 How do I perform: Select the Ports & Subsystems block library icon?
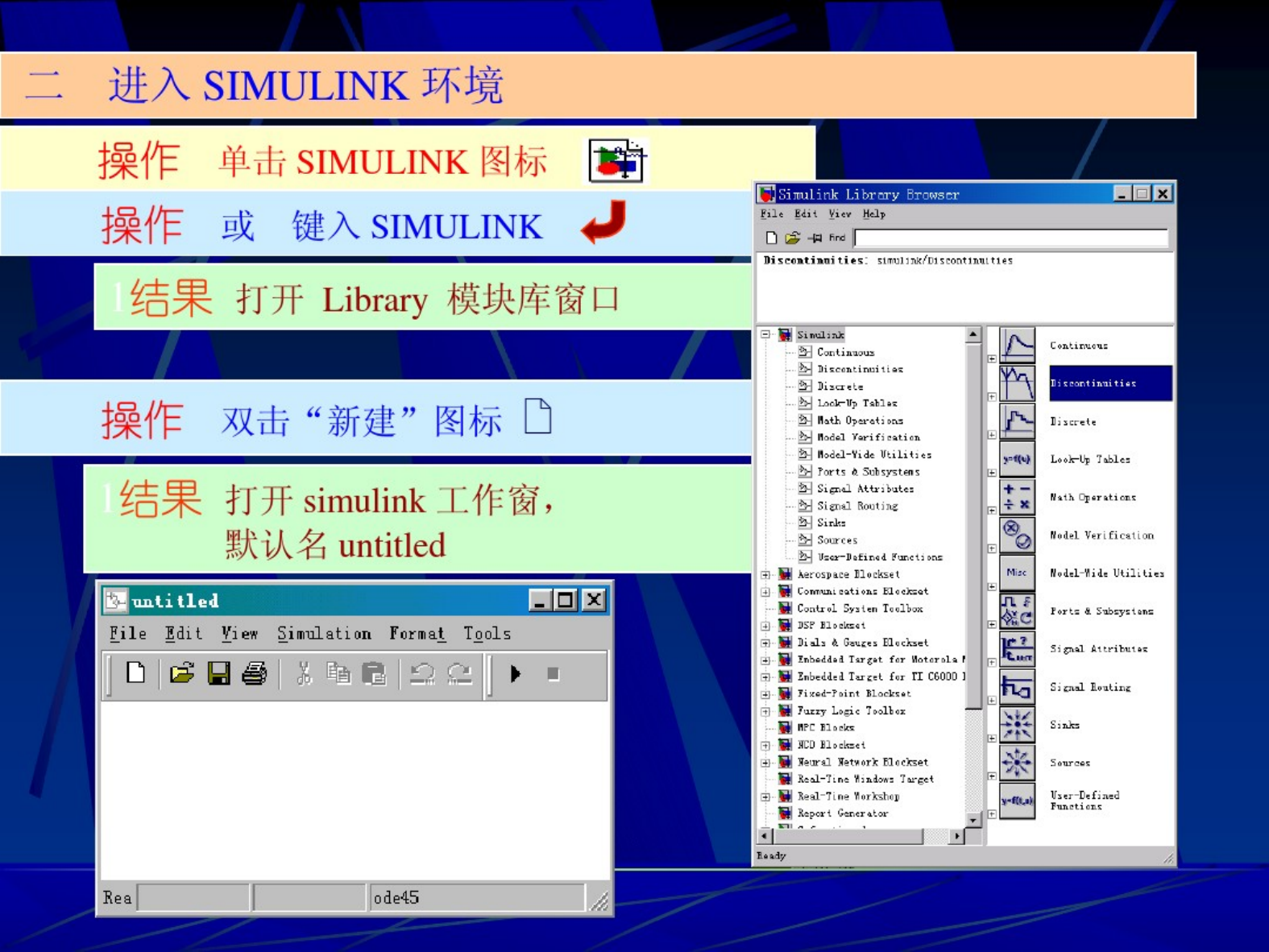tap(1018, 611)
